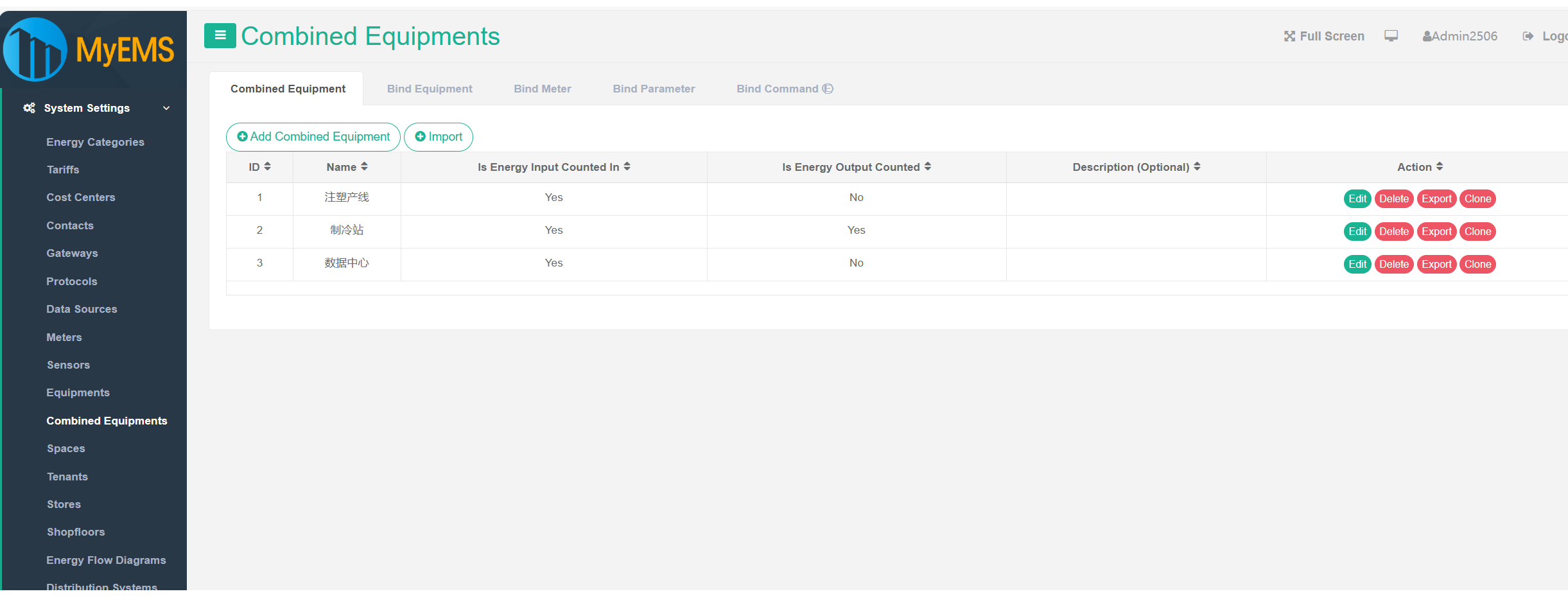
Task: Collapse the System Settings chevron
Action: pos(166,108)
